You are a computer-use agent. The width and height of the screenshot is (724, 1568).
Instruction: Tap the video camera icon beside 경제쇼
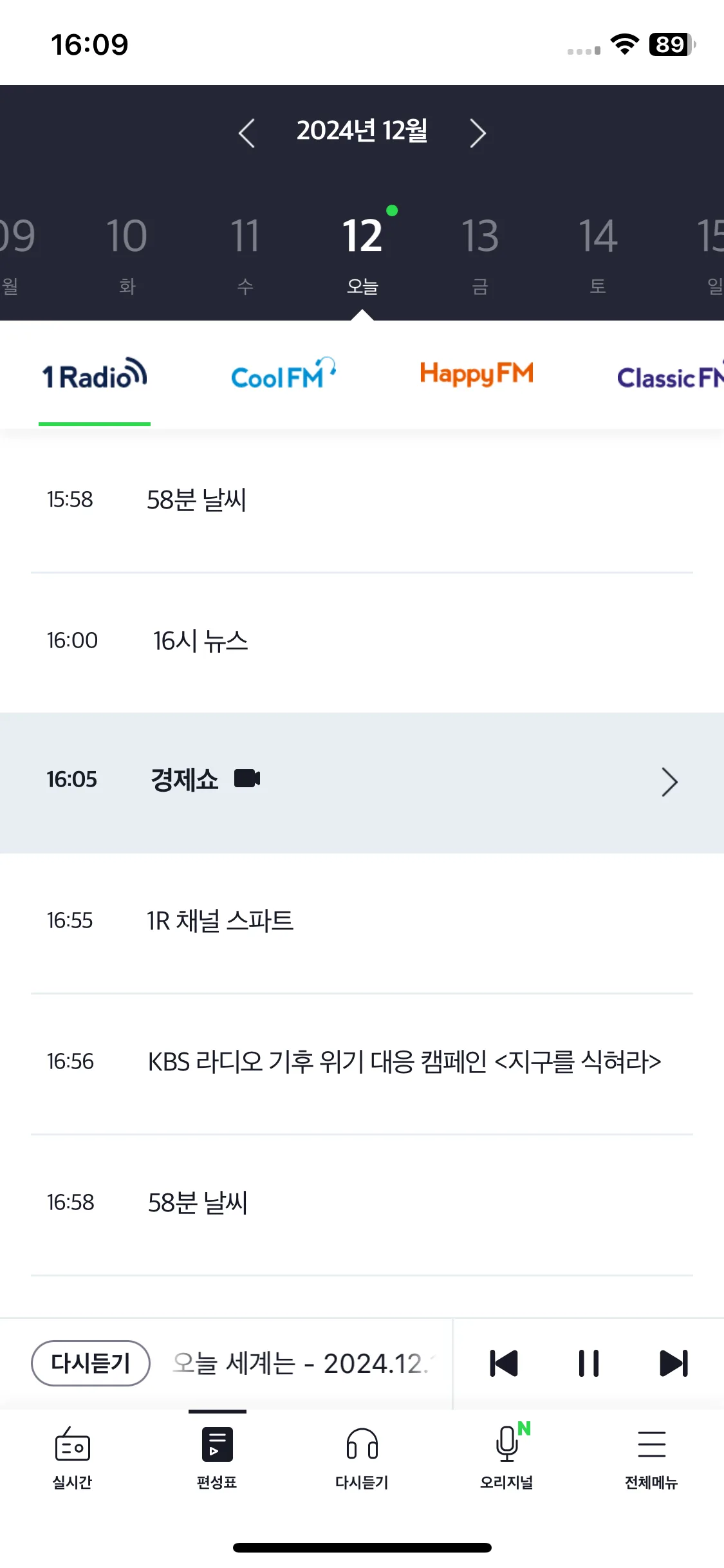click(247, 779)
